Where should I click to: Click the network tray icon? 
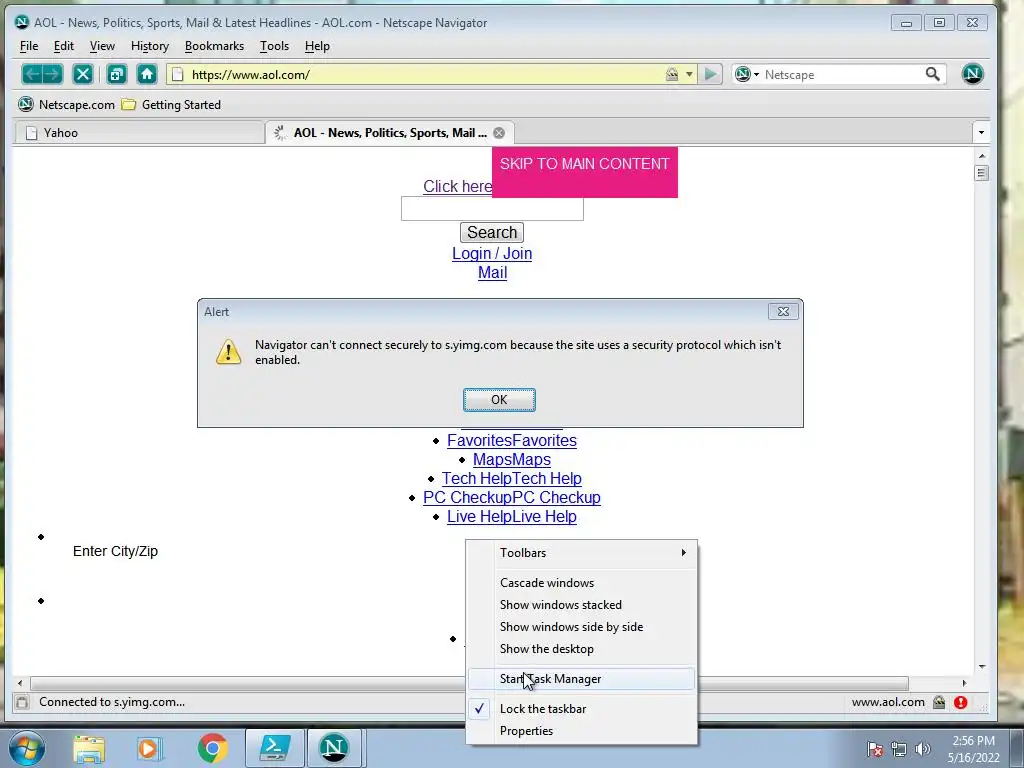899,749
